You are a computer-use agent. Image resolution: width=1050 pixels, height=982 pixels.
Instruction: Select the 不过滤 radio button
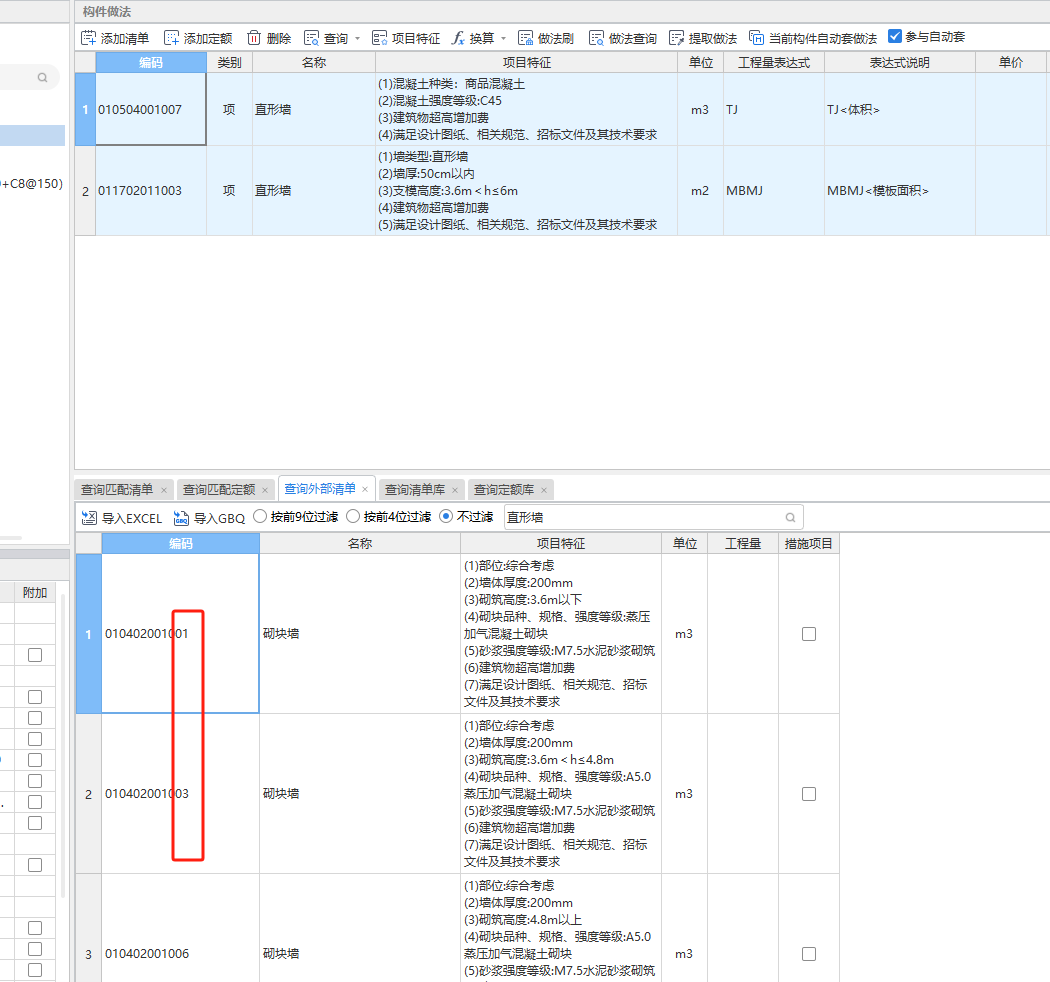(x=446, y=516)
